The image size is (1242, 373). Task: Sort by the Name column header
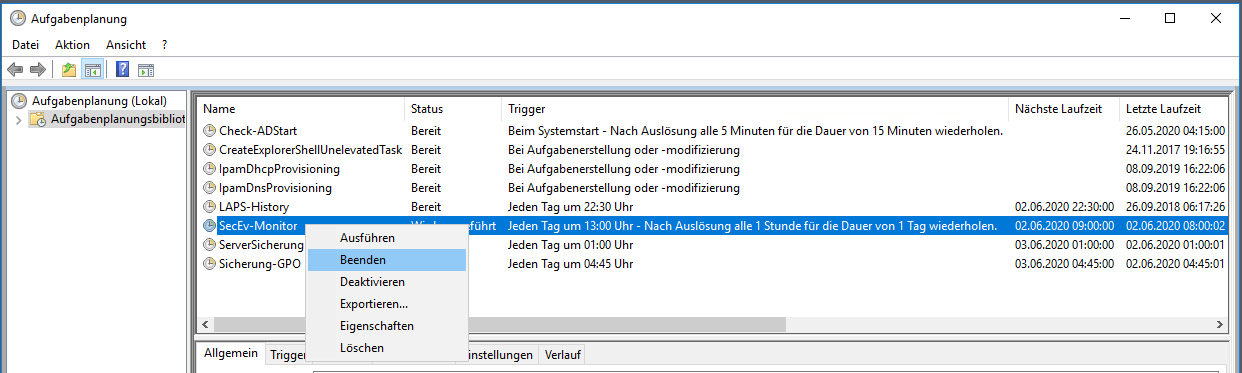pos(301,108)
